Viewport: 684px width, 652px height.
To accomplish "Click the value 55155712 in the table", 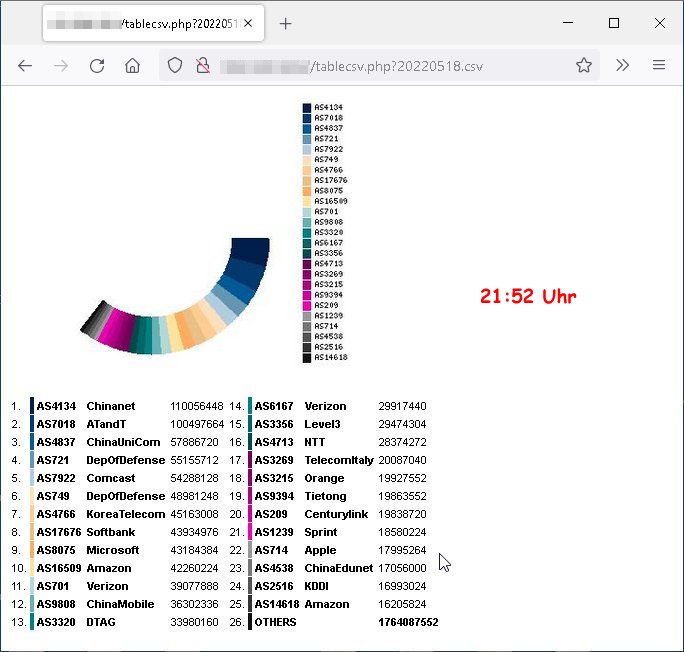I will 194,460.
